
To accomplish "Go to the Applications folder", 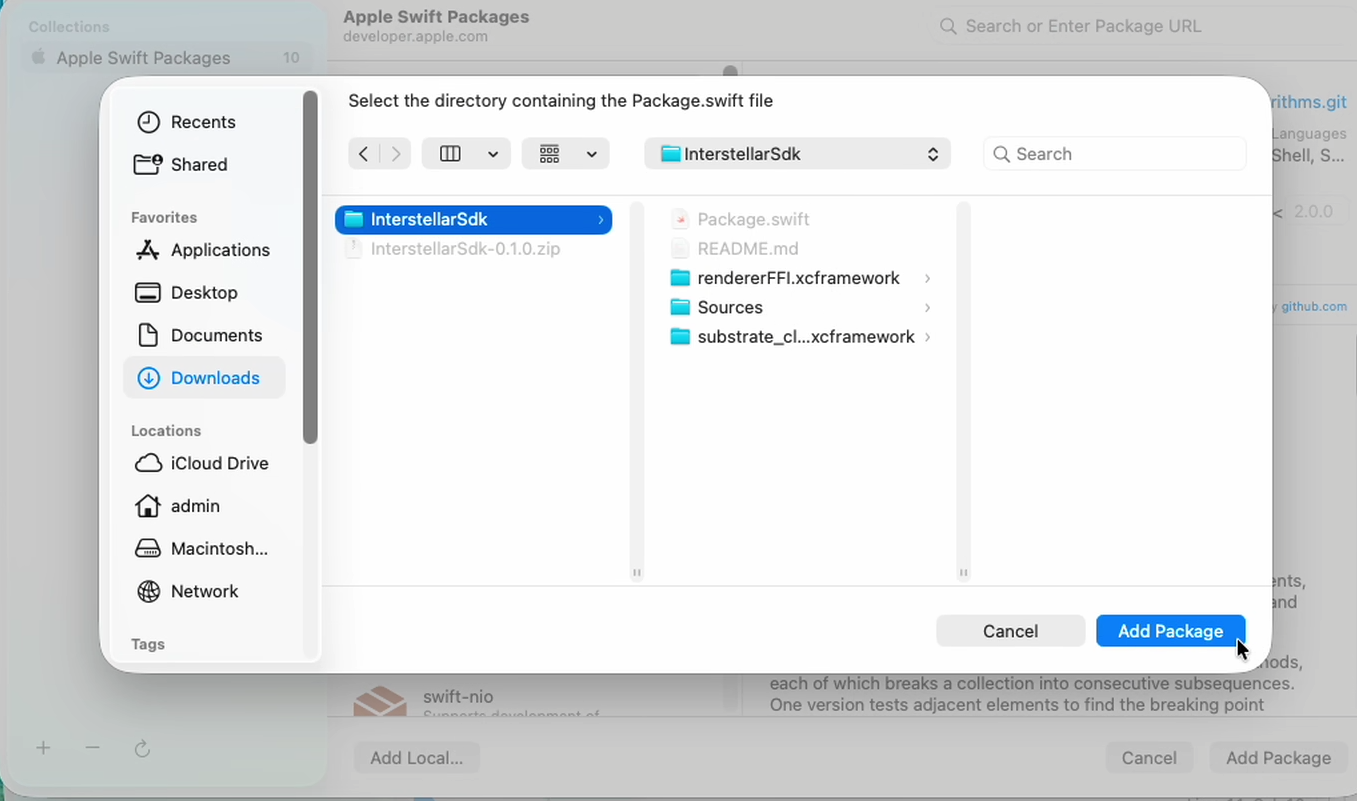I will pyautogui.click(x=203, y=250).
